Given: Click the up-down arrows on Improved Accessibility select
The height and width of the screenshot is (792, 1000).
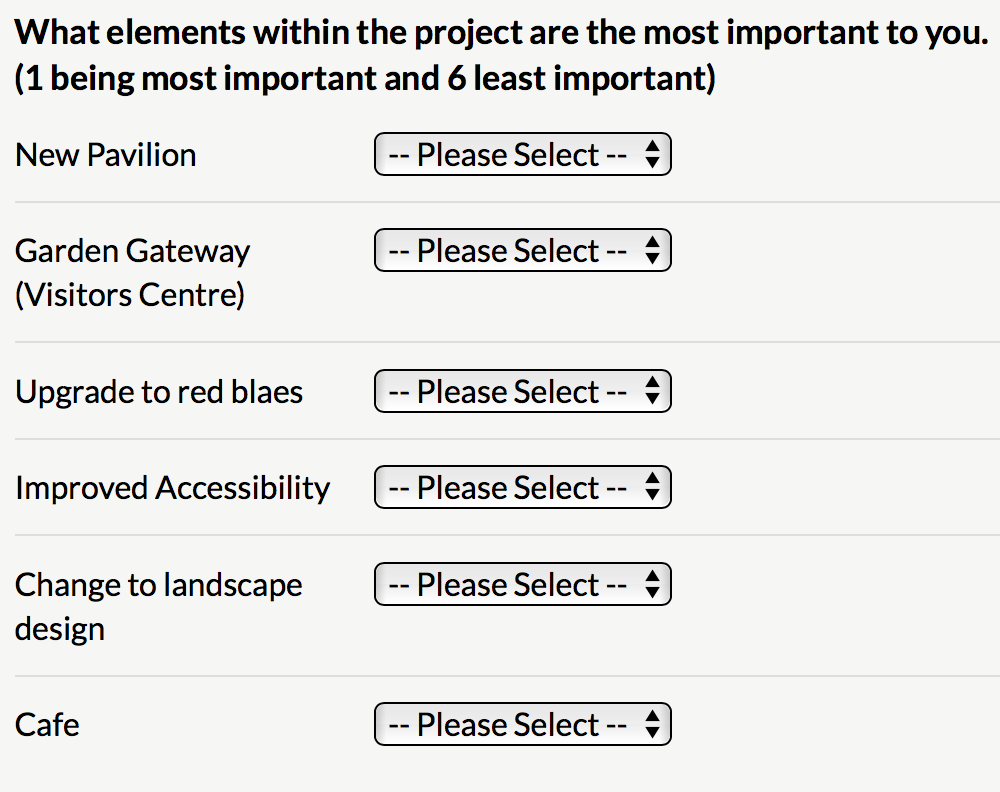Looking at the screenshot, I should [x=652, y=487].
